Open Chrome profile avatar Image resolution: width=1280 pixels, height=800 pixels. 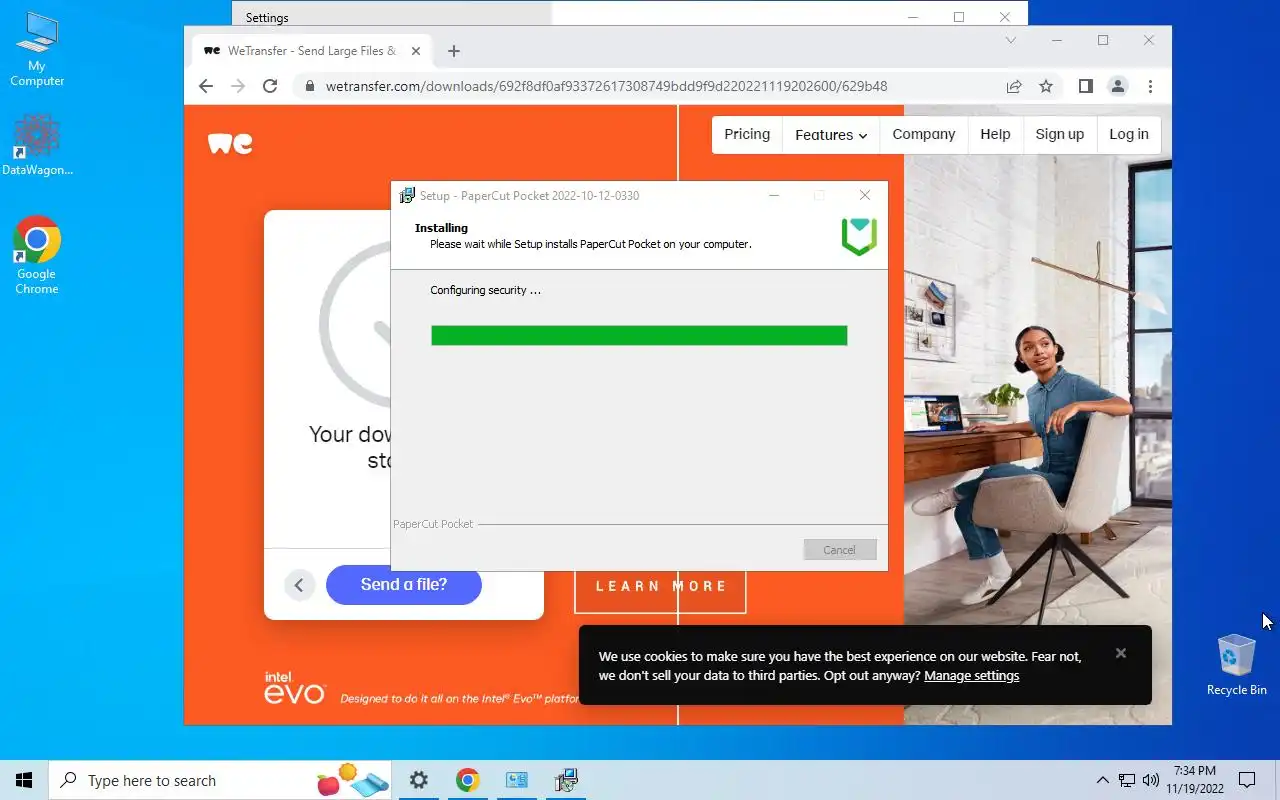(x=1118, y=86)
